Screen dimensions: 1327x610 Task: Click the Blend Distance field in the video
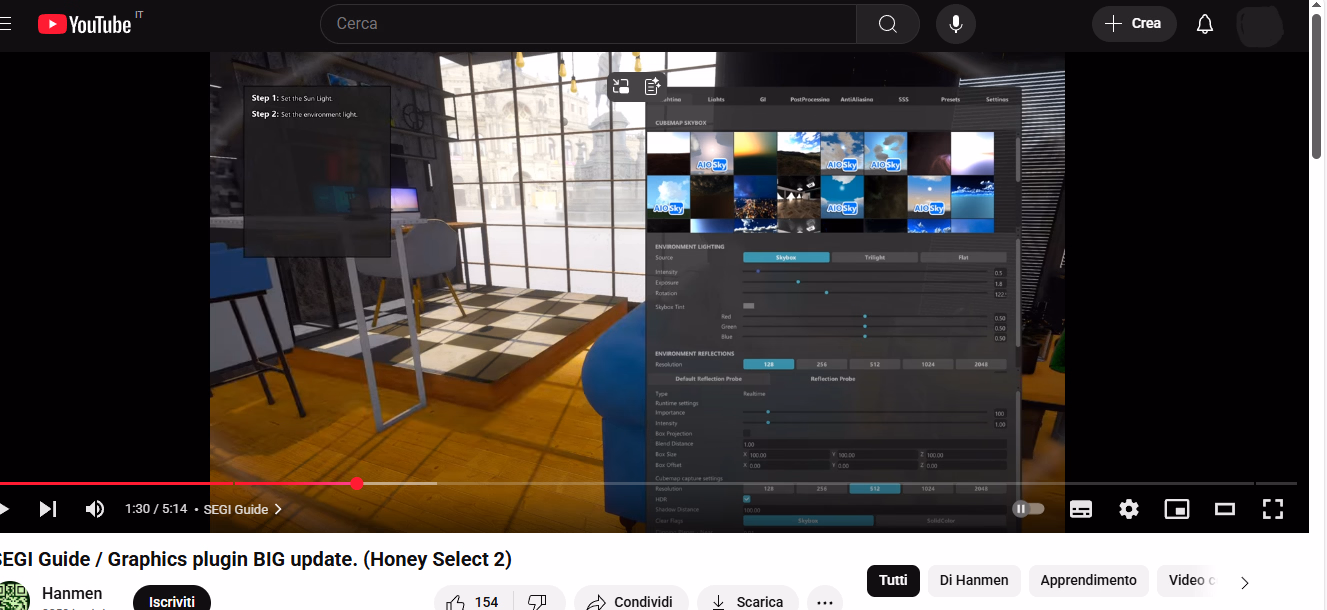pyautogui.click(x=874, y=444)
